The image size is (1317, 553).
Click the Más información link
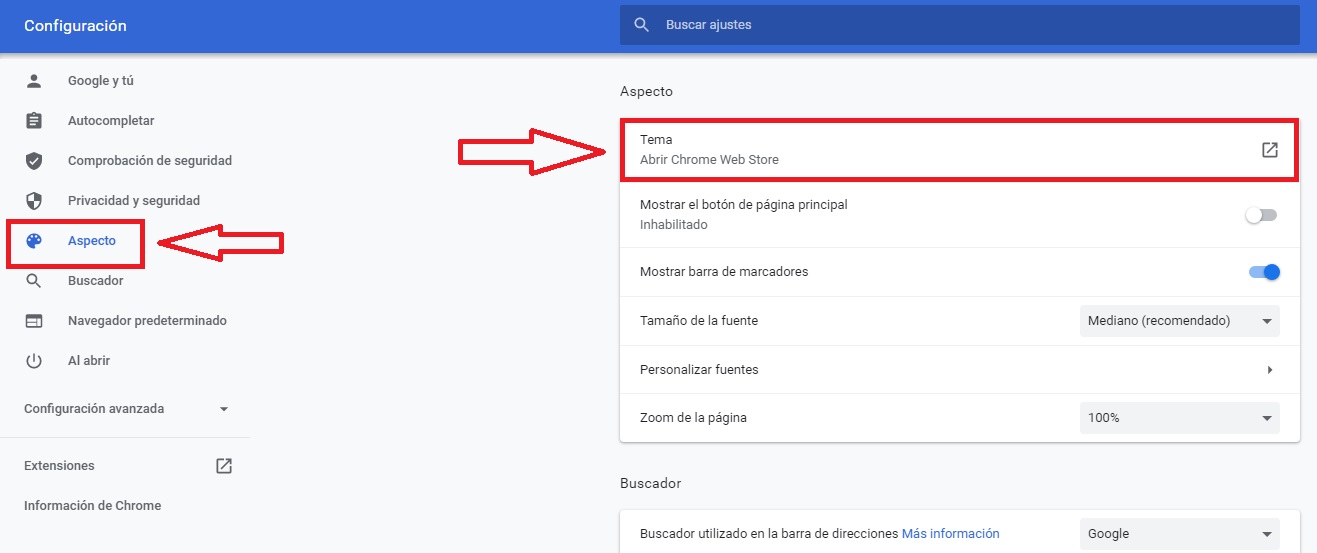[950, 534]
